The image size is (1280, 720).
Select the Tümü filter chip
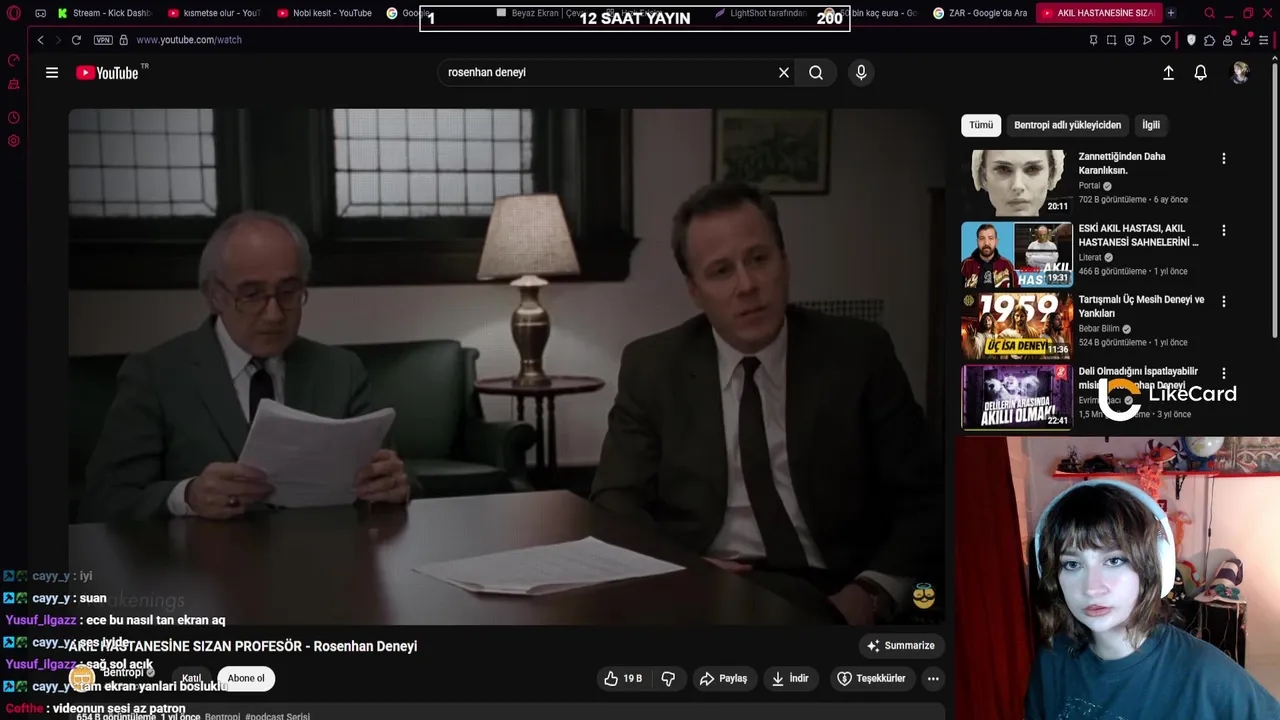pyautogui.click(x=981, y=125)
